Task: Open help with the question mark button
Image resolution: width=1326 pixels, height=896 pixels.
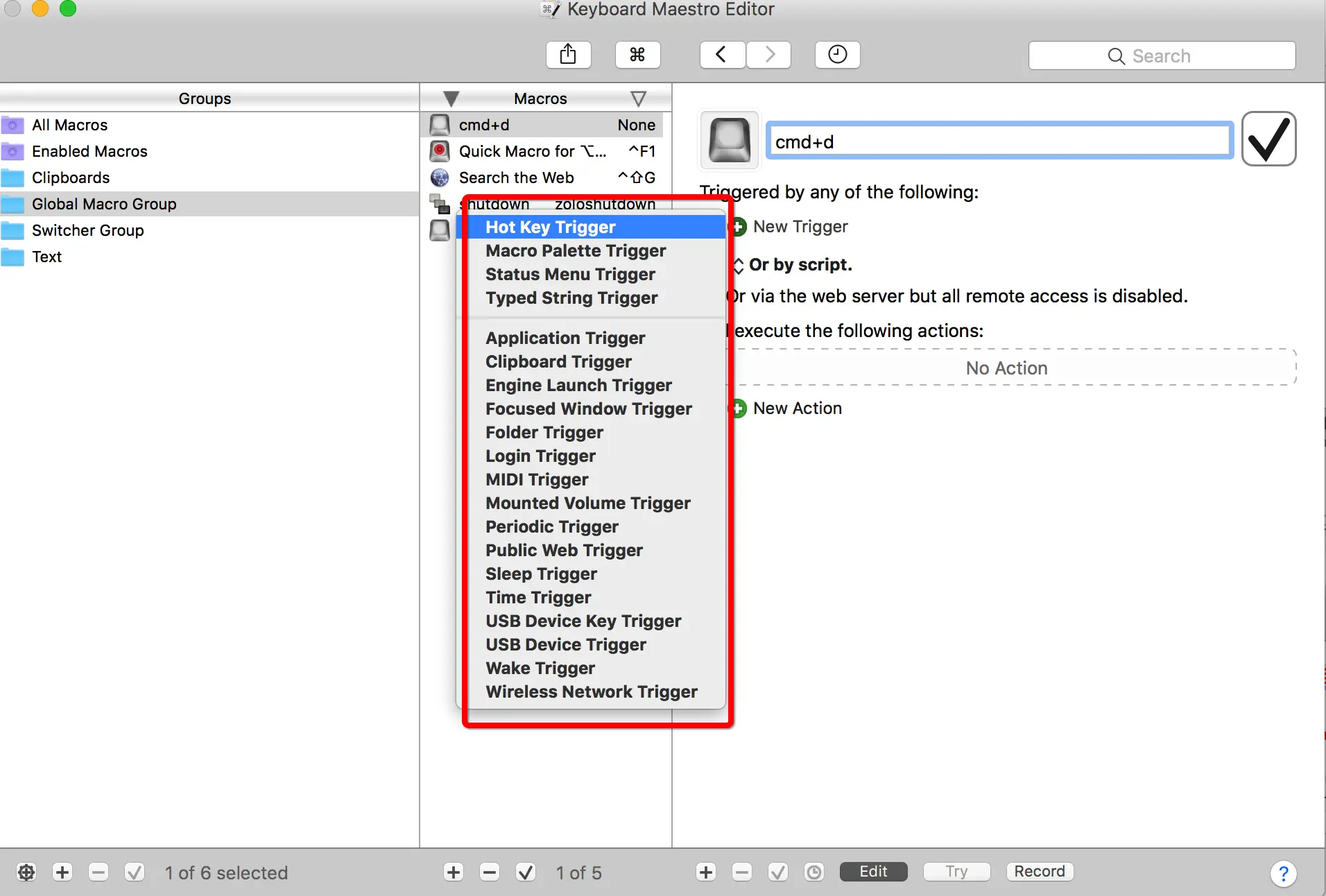Action: pyautogui.click(x=1283, y=873)
